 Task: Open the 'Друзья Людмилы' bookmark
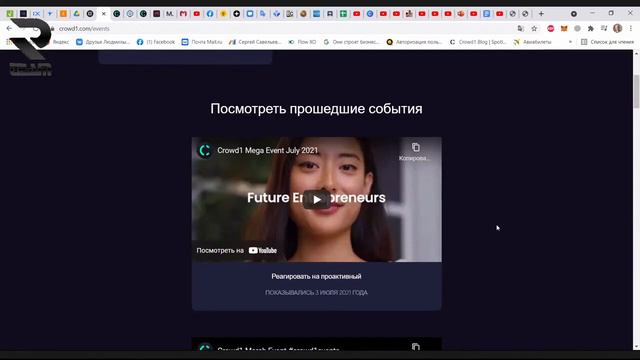[x=103, y=42]
